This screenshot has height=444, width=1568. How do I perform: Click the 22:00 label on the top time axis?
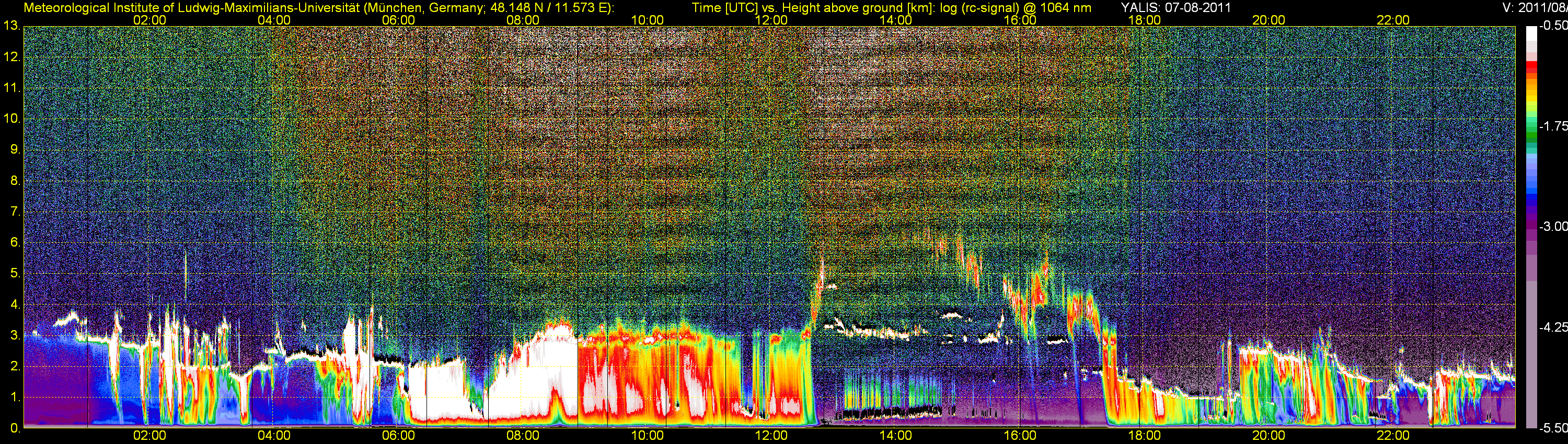(1393, 20)
